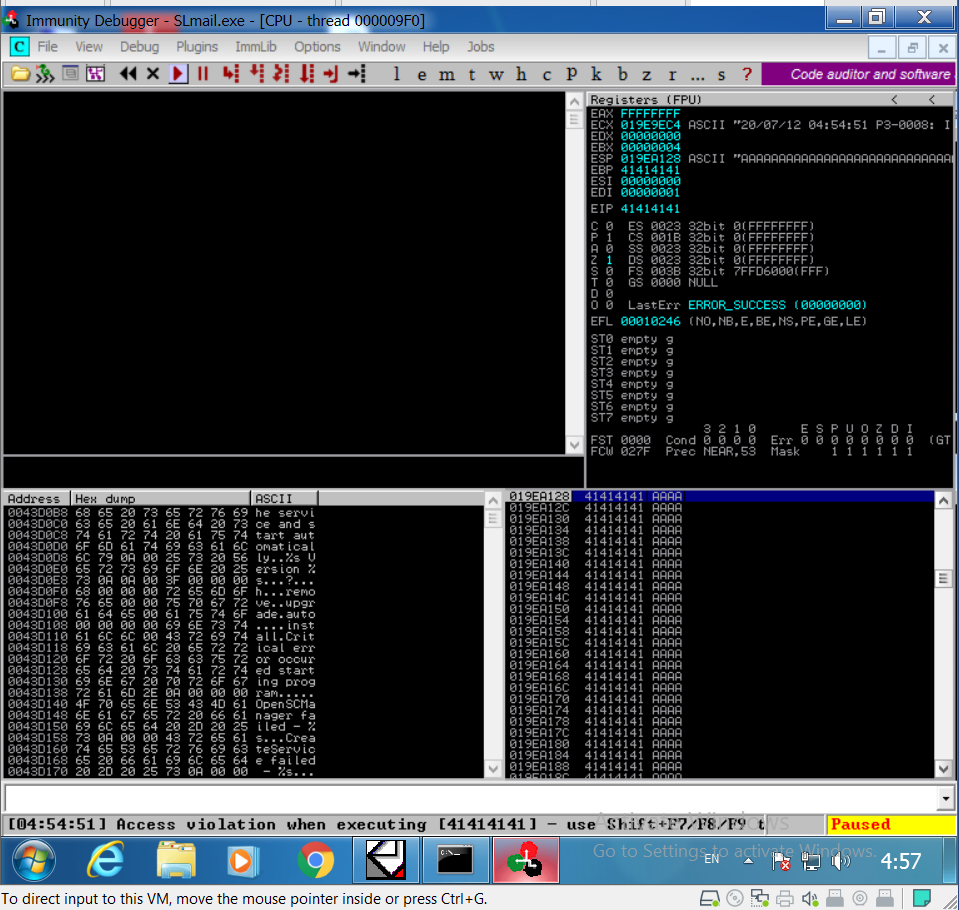
Task: Toggle the Z flag value
Action: pos(609,260)
